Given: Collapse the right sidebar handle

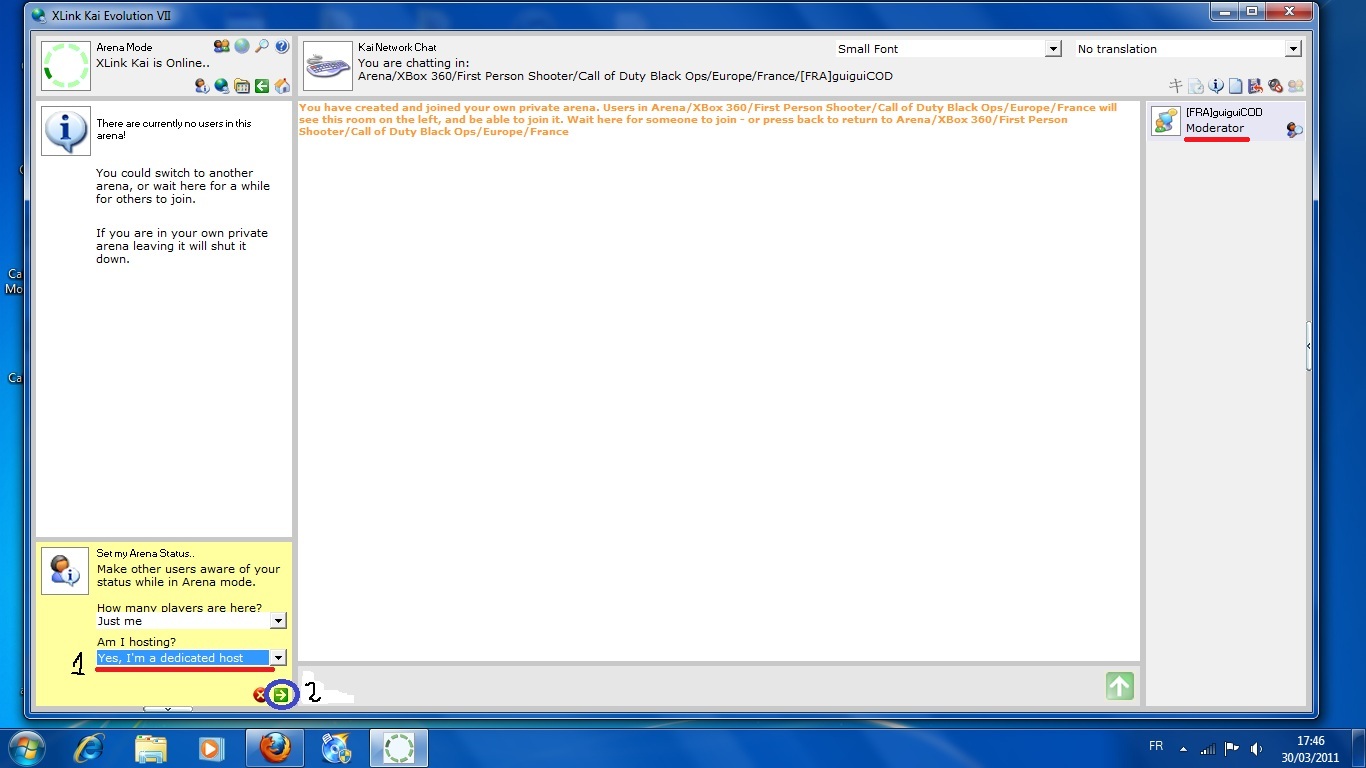Looking at the screenshot, I should [x=1309, y=346].
